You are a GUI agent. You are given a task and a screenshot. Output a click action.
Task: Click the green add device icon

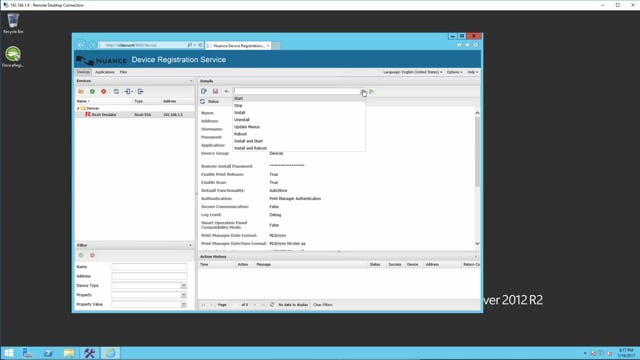[92, 91]
